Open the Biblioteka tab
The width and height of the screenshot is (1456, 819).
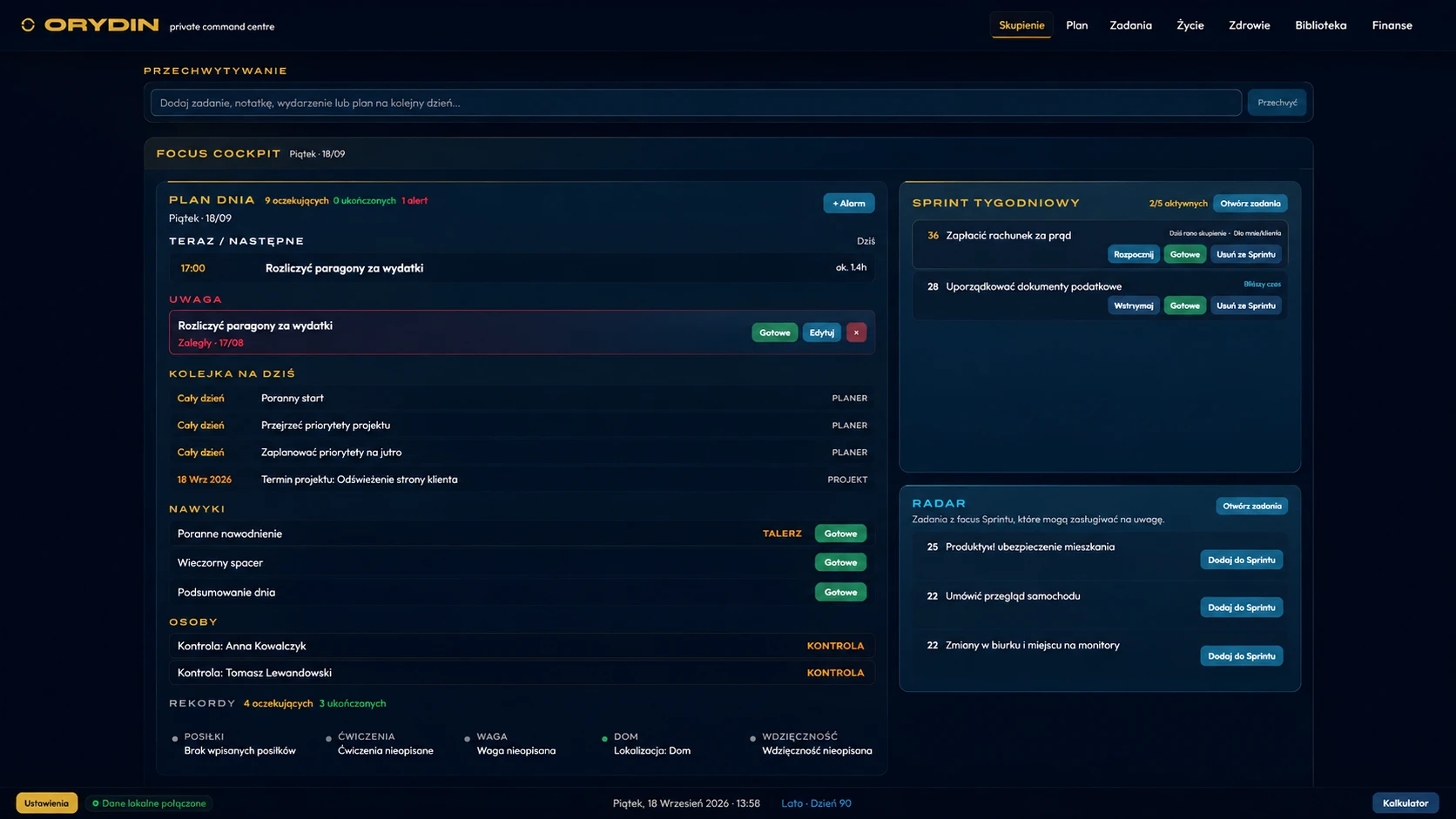coord(1320,25)
